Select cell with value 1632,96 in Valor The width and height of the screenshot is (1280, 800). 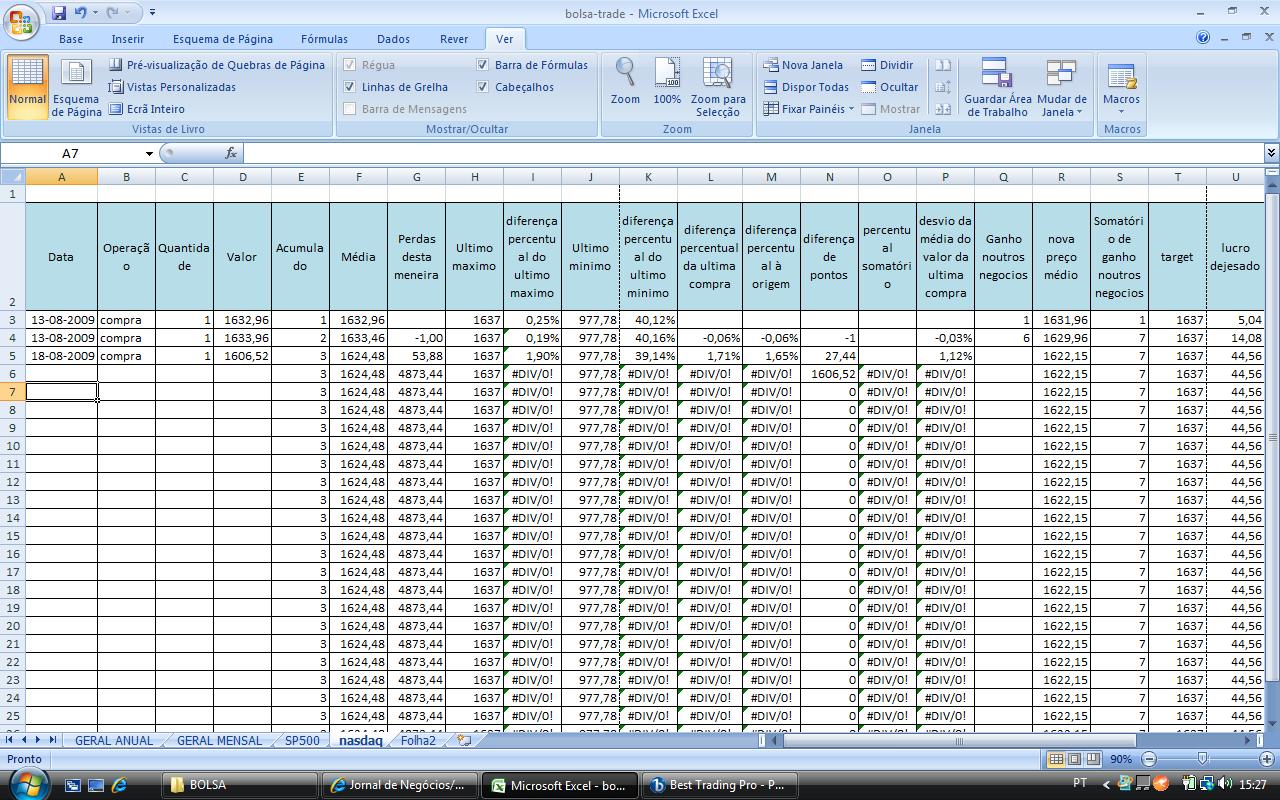point(242,320)
